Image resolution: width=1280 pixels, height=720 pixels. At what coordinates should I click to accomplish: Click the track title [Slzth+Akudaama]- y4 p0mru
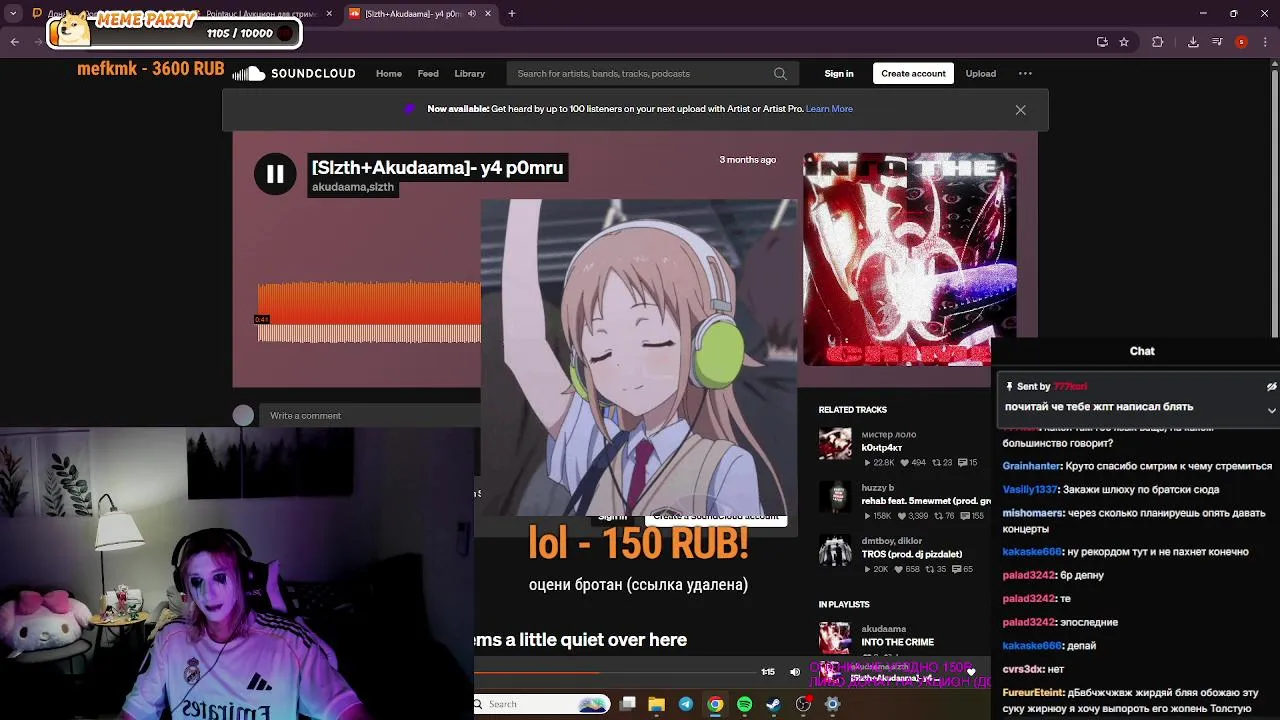pyautogui.click(x=437, y=168)
